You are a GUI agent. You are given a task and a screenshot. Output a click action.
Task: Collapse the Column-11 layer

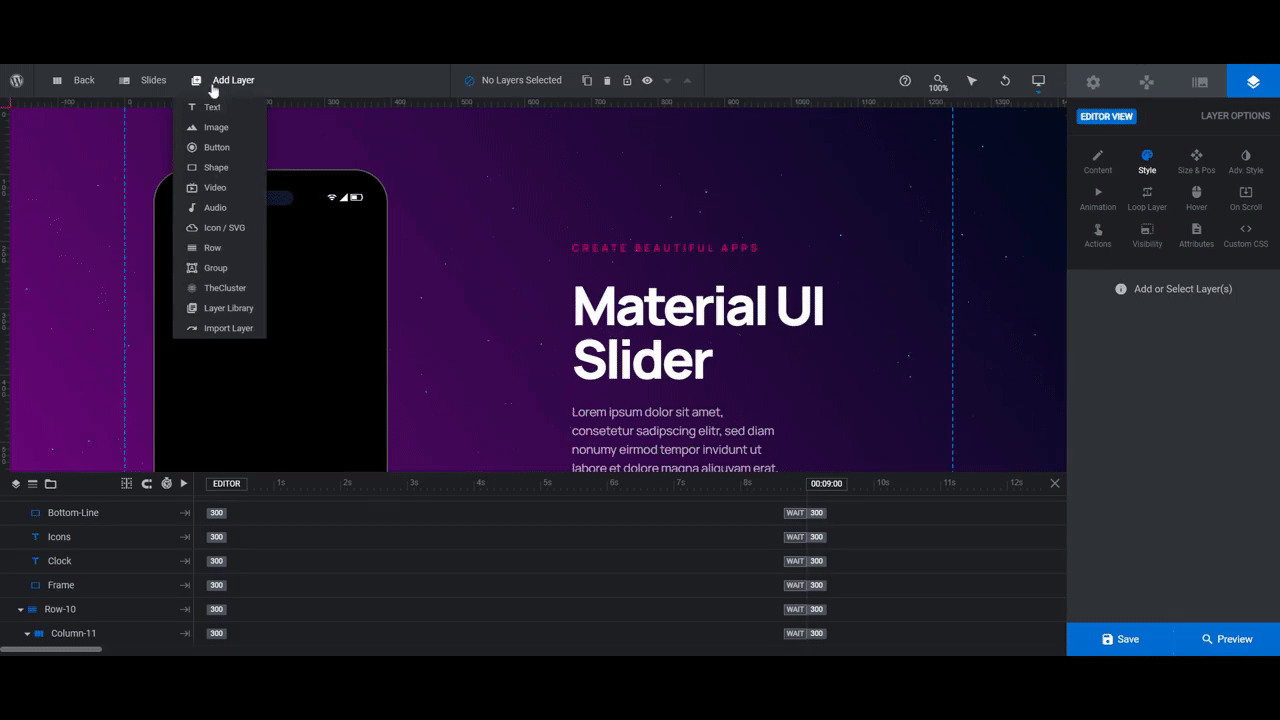point(28,634)
